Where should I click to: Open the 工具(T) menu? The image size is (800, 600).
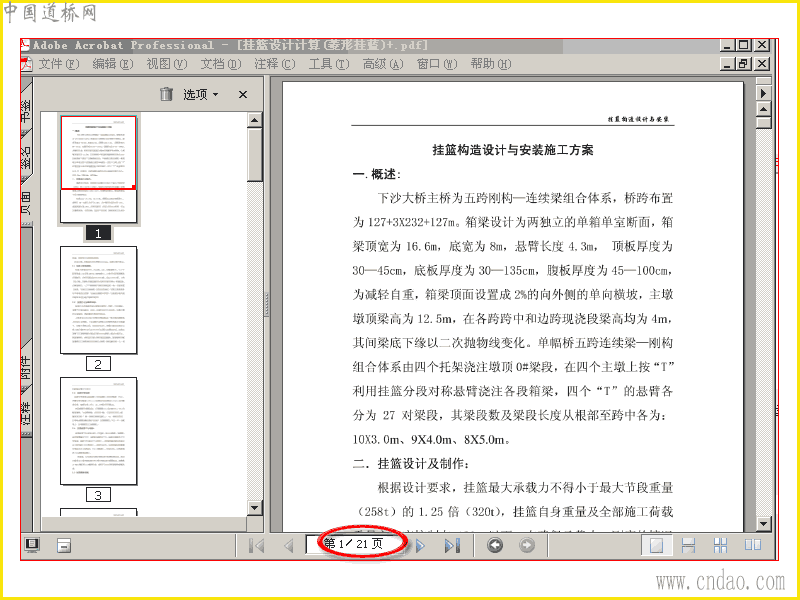pyautogui.click(x=329, y=64)
